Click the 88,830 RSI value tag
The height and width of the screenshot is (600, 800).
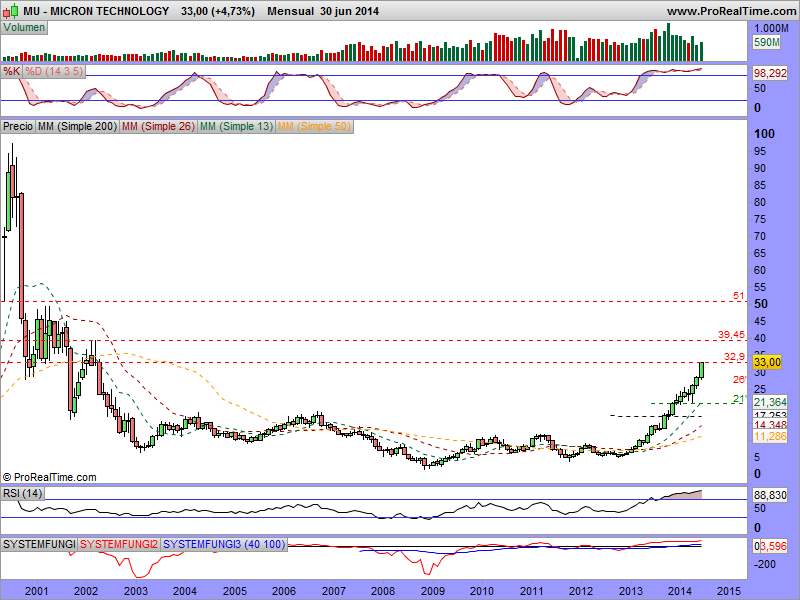pos(770,495)
